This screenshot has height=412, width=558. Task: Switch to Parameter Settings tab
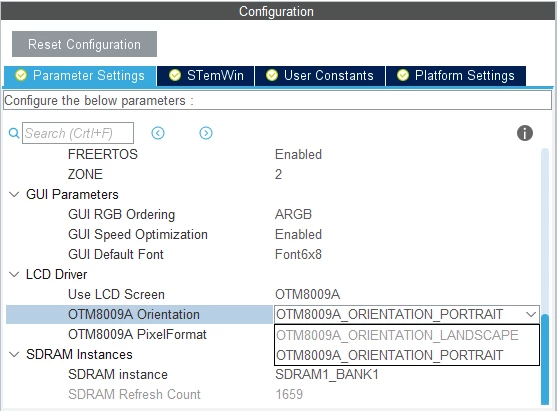(x=80, y=75)
